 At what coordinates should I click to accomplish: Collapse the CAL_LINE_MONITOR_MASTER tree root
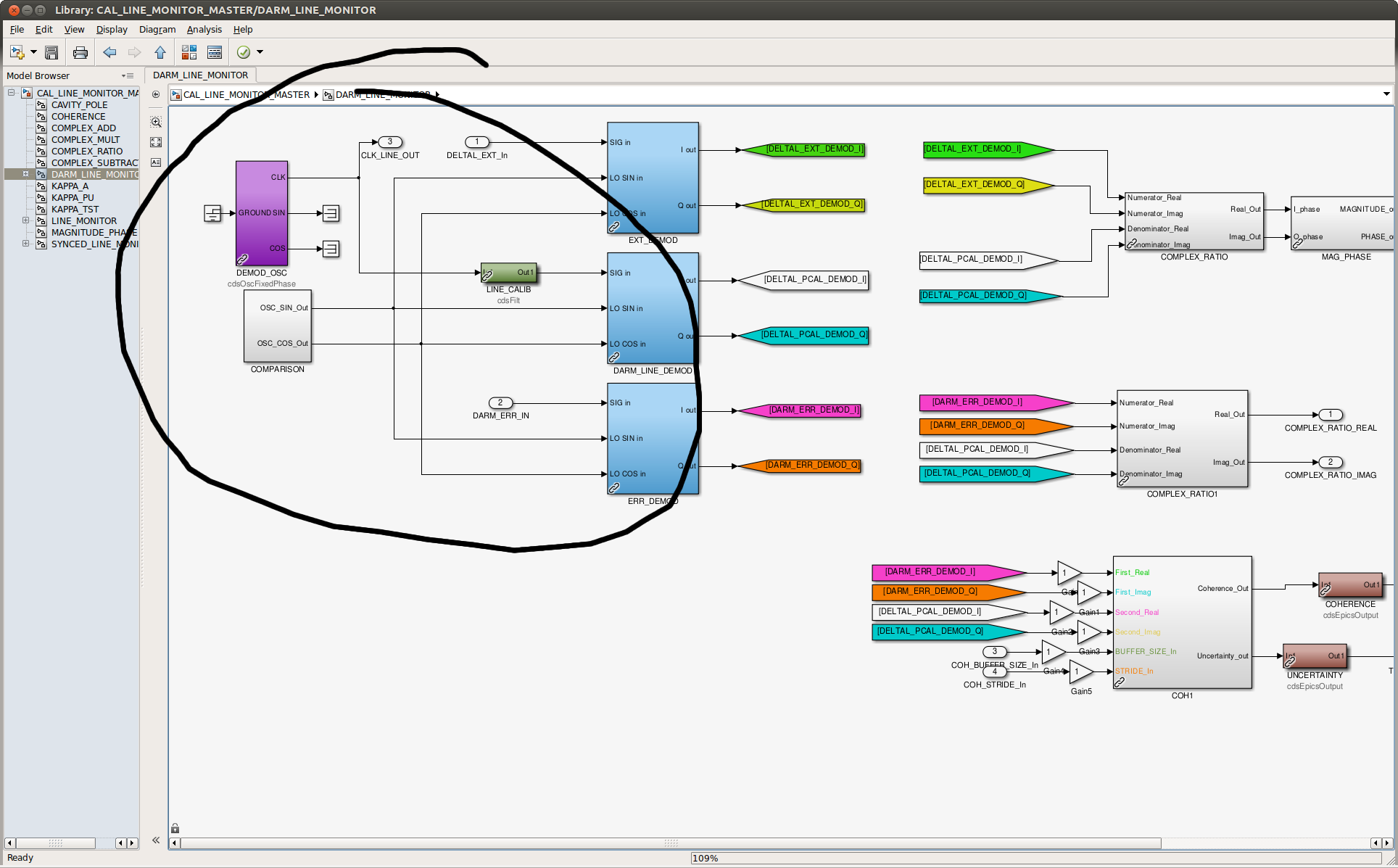pos(12,93)
